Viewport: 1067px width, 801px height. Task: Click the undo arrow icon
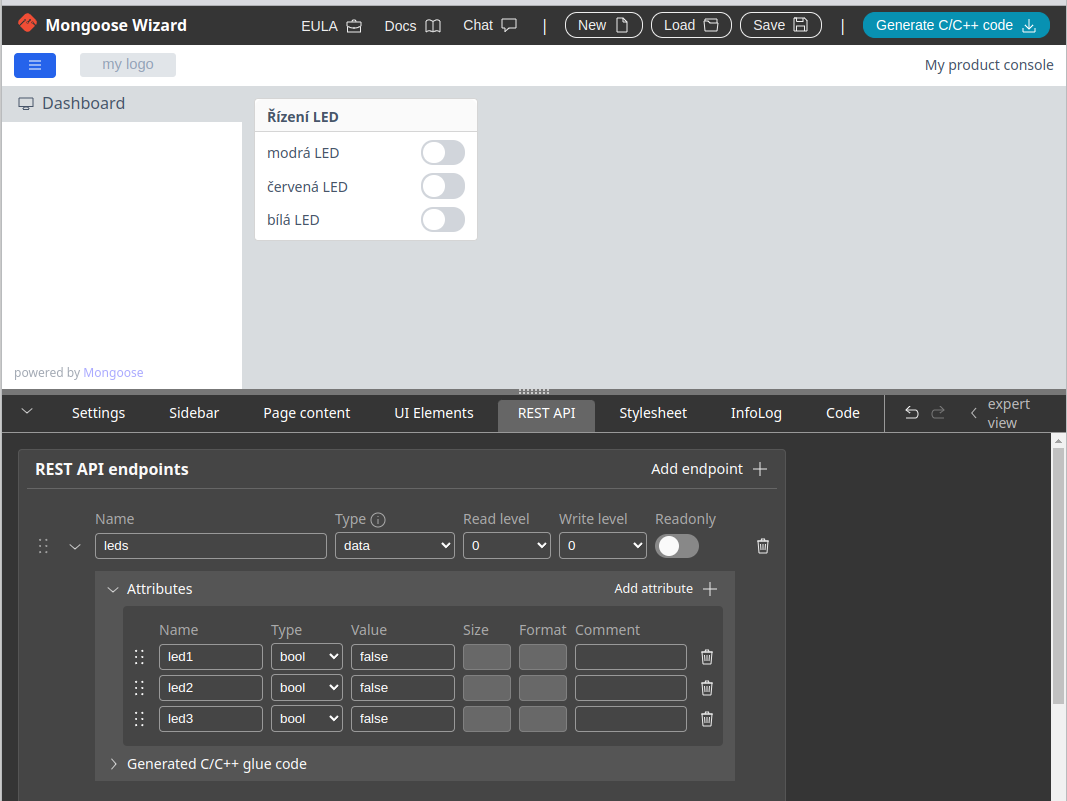click(x=911, y=413)
